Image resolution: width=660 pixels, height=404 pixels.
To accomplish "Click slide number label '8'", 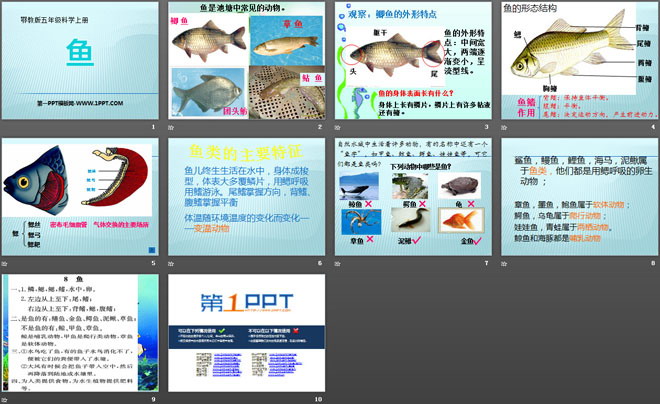I will point(653,263).
